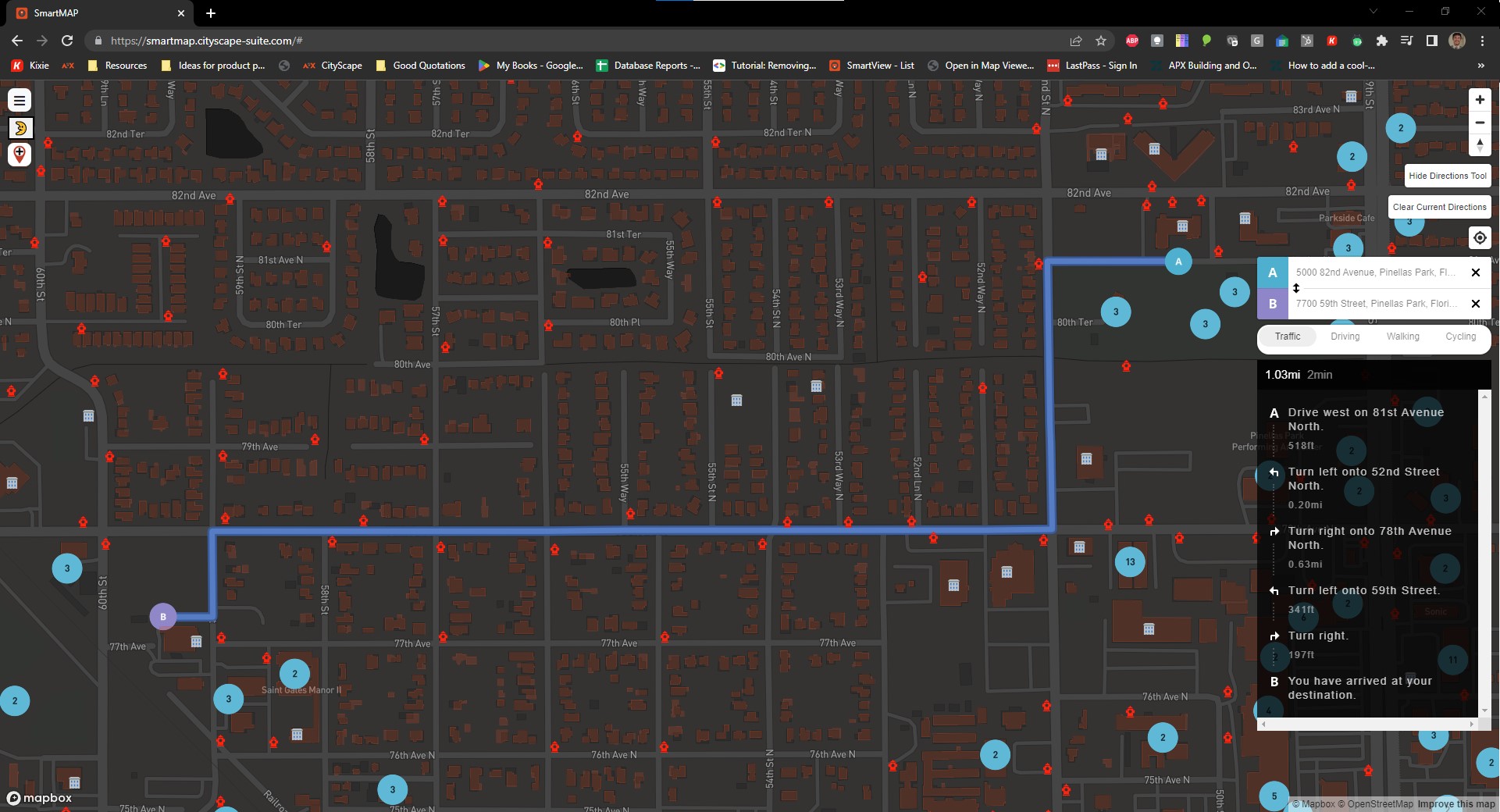Click the Clear Current Directions button
The width and height of the screenshot is (1500, 812).
click(1439, 207)
